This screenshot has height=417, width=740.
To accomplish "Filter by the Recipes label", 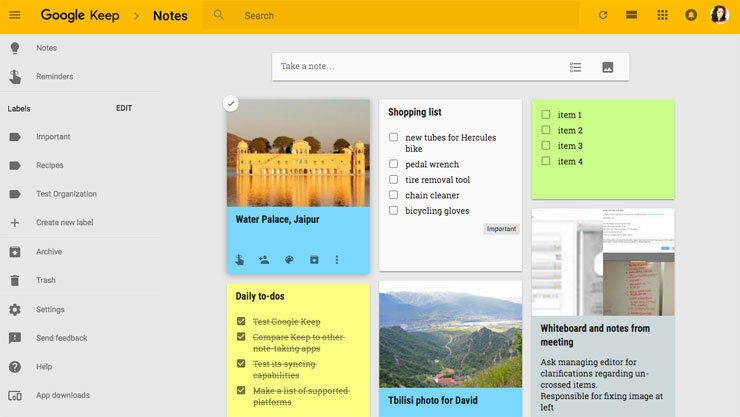I will click(50, 166).
